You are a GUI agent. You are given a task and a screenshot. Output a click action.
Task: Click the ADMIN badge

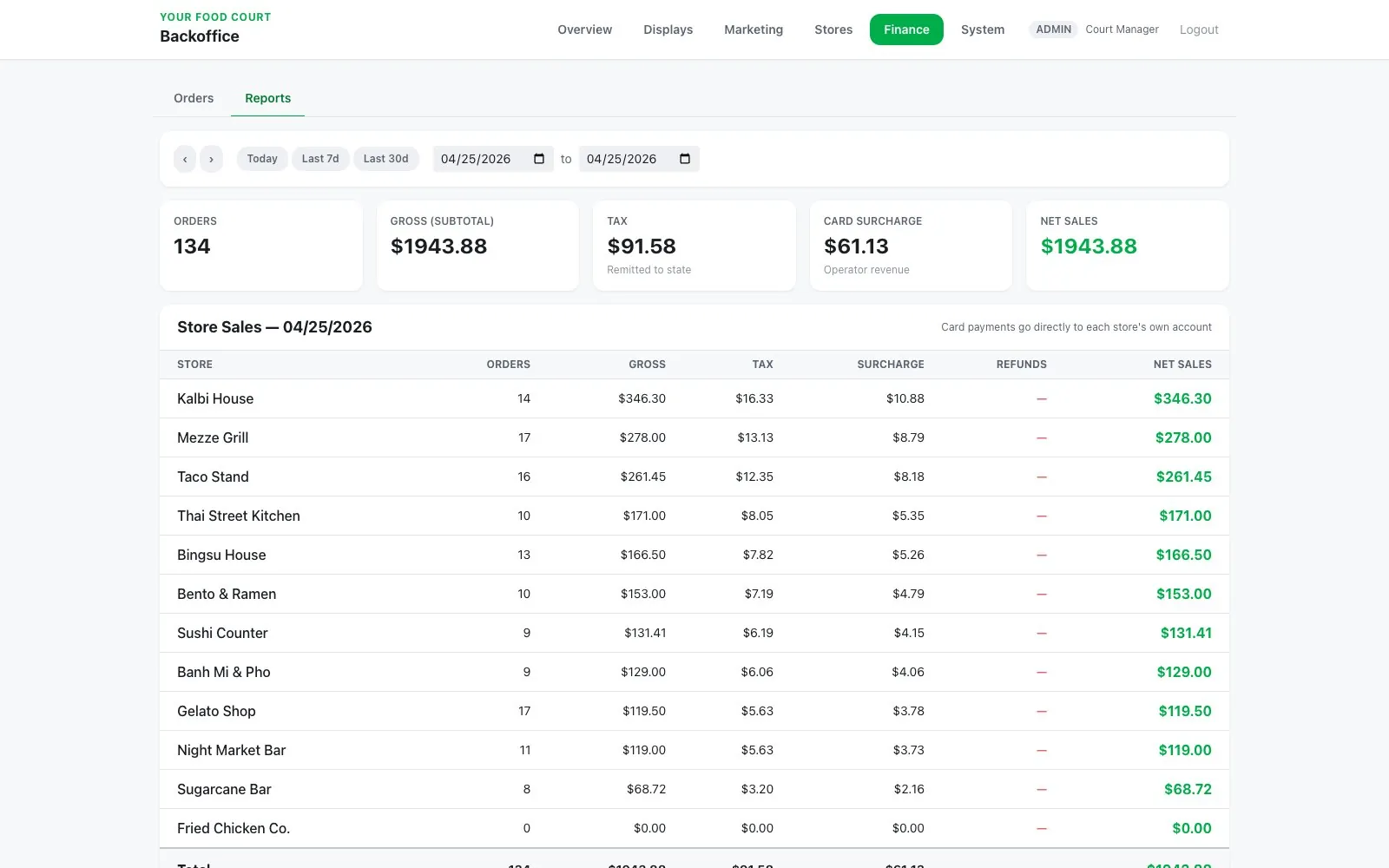(1053, 30)
